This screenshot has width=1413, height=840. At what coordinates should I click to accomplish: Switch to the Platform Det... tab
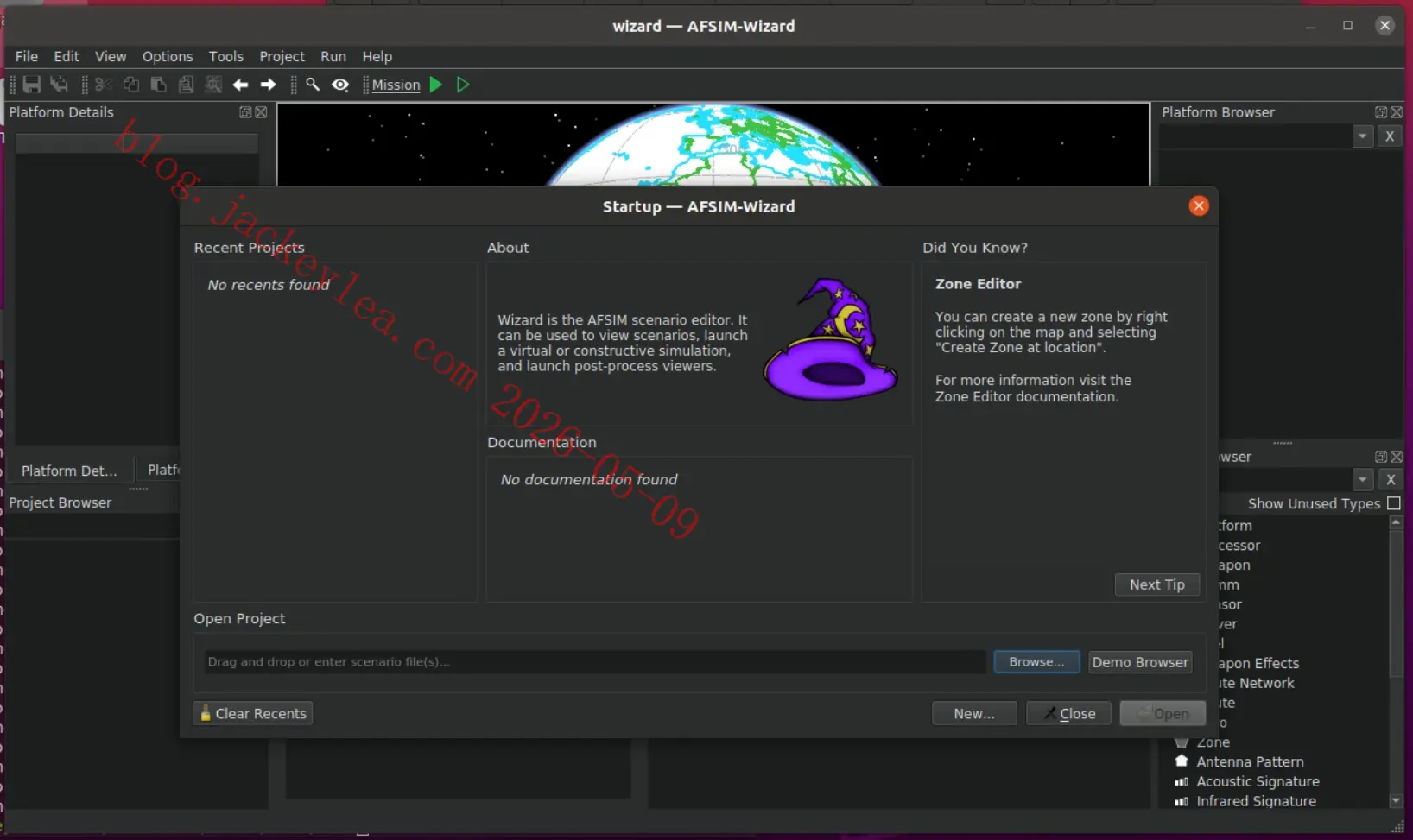pos(69,471)
